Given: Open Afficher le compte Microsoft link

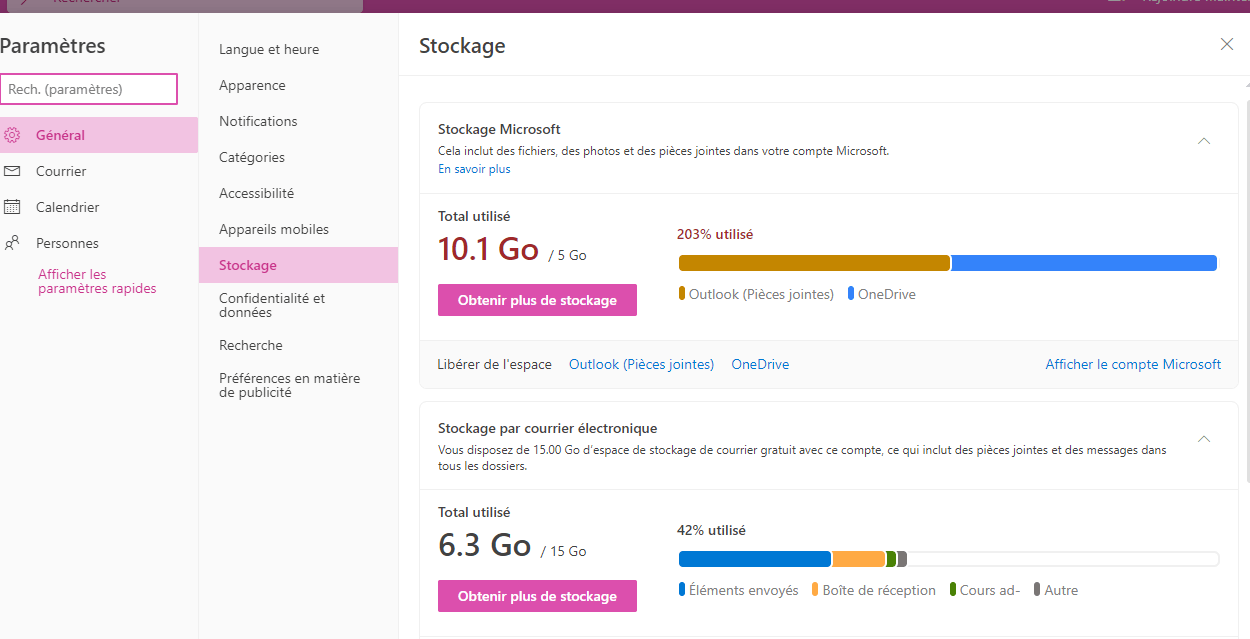Looking at the screenshot, I should point(1133,364).
